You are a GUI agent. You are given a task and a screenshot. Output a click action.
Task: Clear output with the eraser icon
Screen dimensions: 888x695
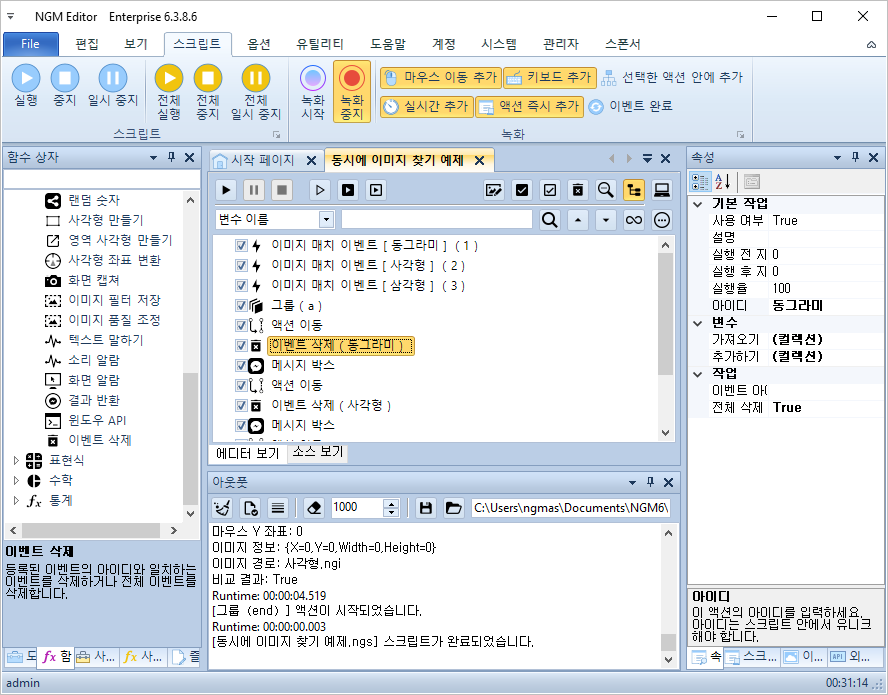coord(314,508)
